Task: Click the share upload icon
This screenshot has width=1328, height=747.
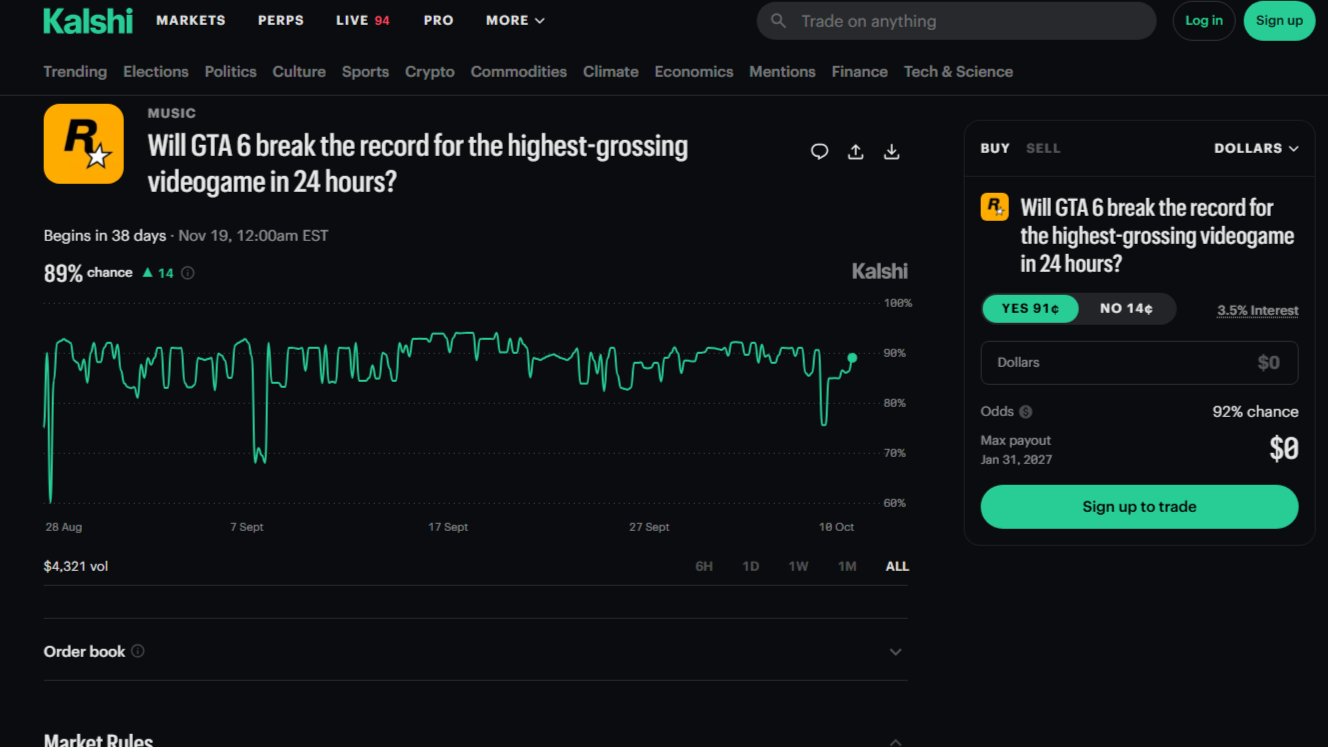Action: 856,152
